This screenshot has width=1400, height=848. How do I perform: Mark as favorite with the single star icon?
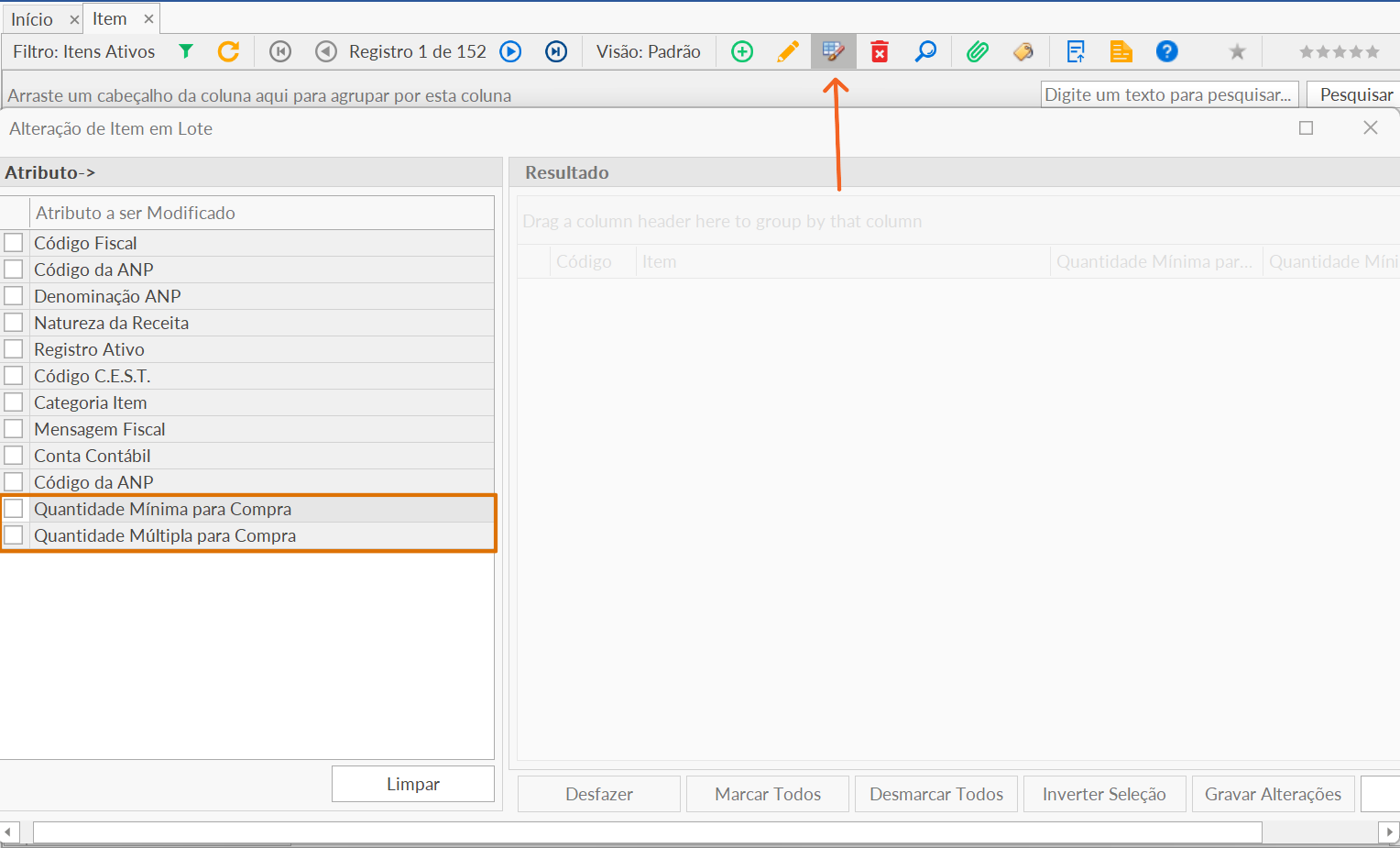(x=1237, y=51)
